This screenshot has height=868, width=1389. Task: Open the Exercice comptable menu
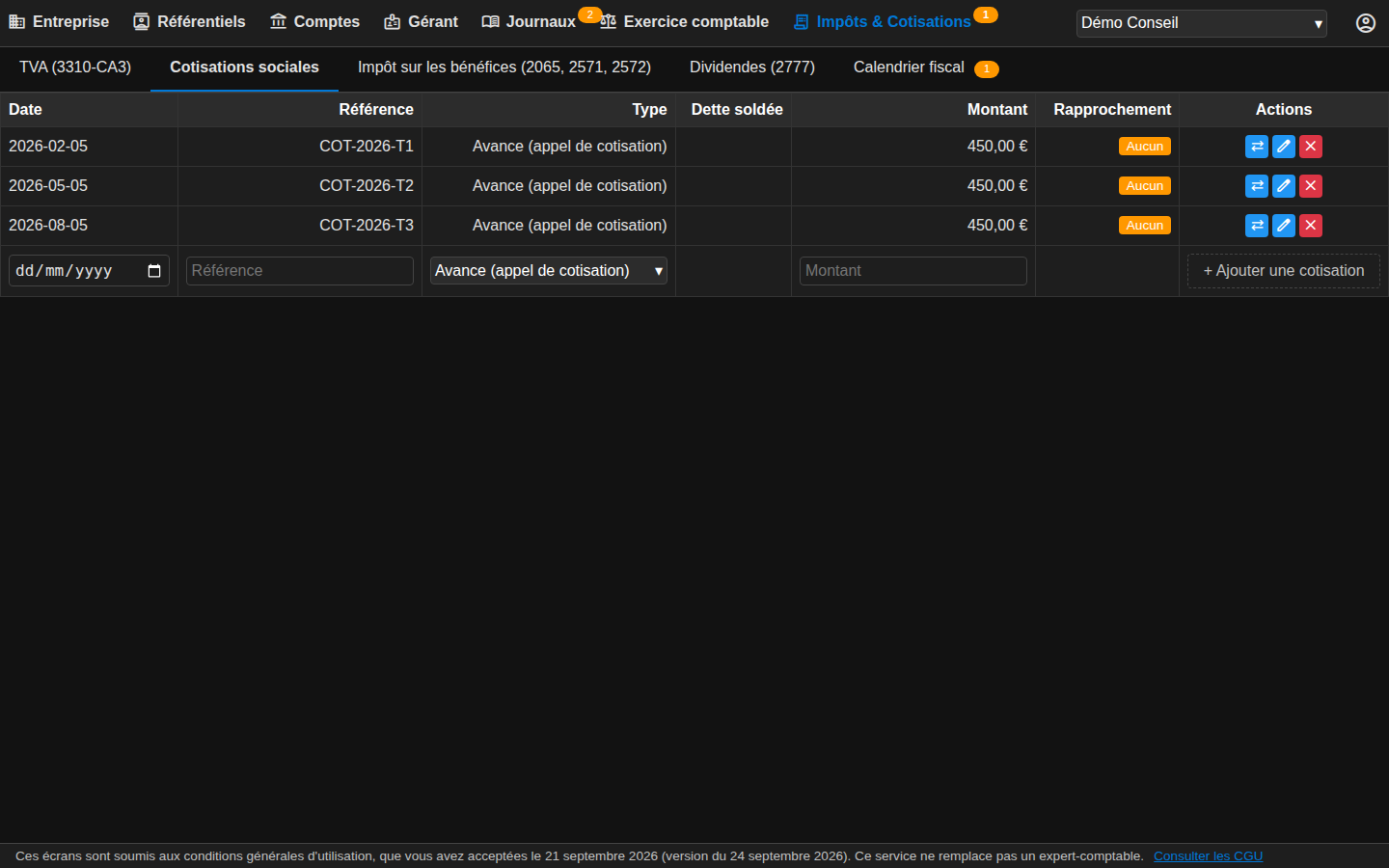(x=684, y=22)
